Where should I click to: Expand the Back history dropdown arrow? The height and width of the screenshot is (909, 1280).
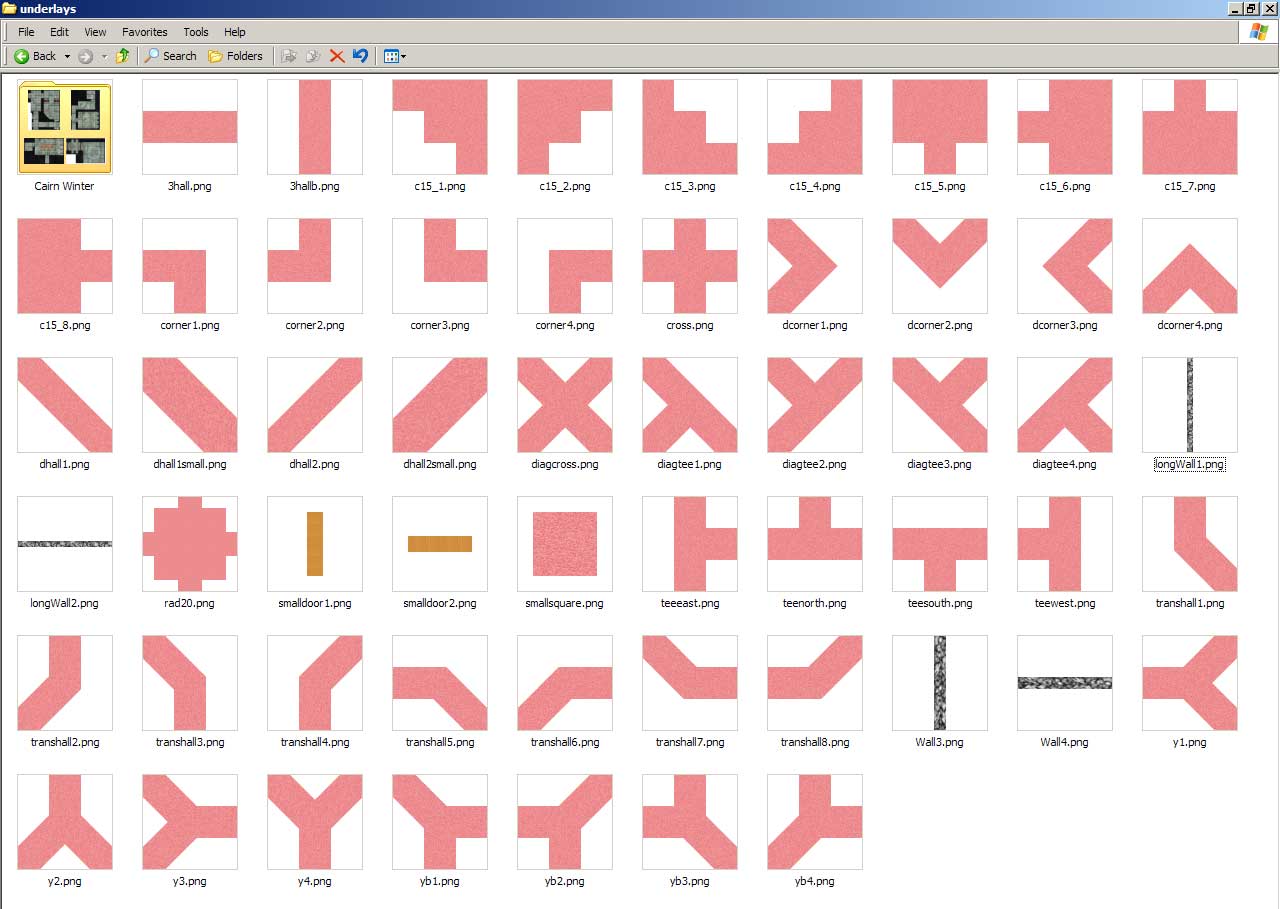67,56
